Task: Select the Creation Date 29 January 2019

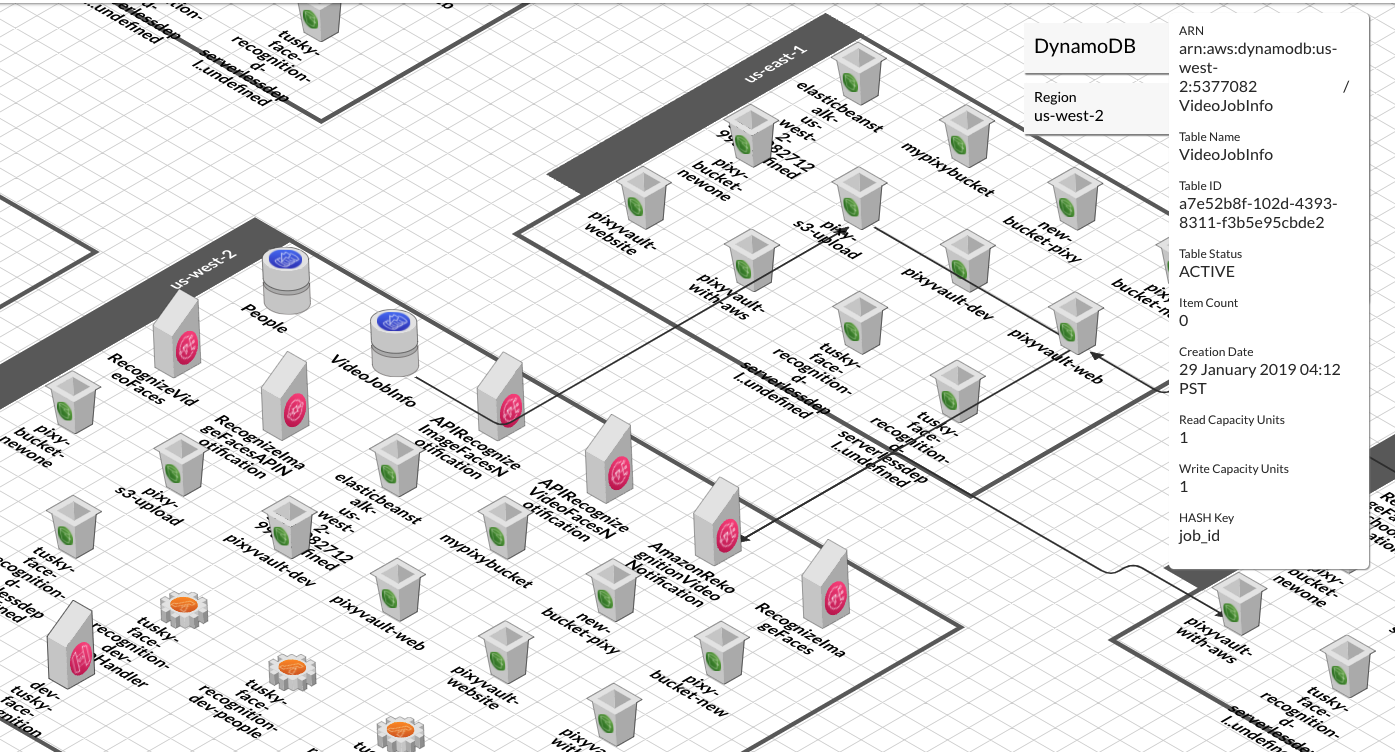Action: [1259, 378]
